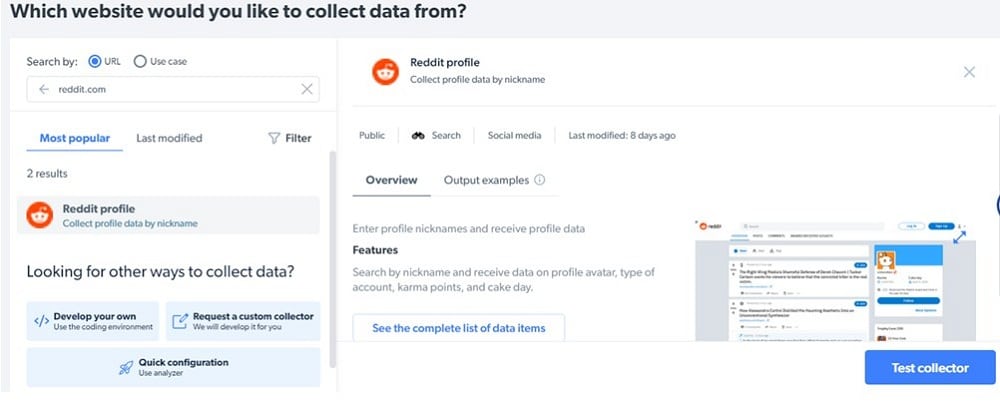Click the left panel vertical scrollbar
The width and height of the screenshot is (1000, 401).
click(x=332, y=259)
